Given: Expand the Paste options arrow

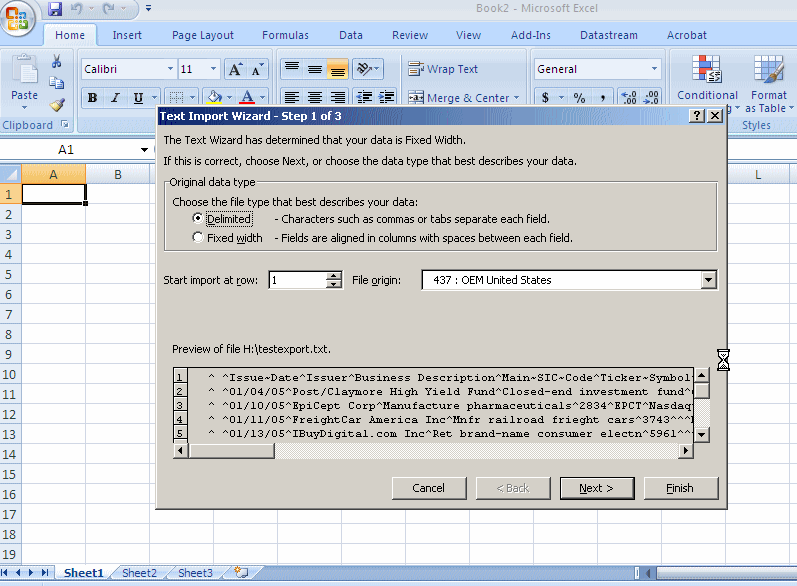Looking at the screenshot, I should pyautogui.click(x=24, y=108).
